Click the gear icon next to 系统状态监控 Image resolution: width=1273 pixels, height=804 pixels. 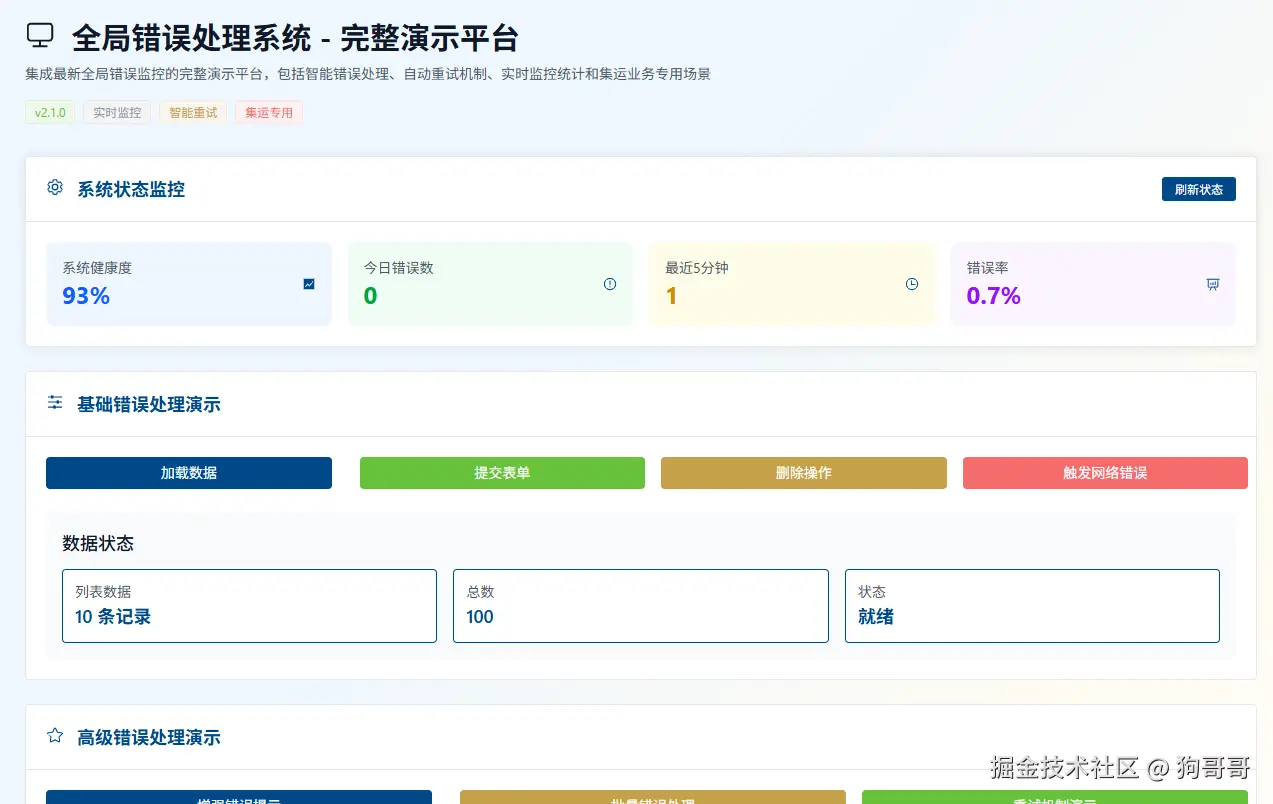pyautogui.click(x=55, y=187)
